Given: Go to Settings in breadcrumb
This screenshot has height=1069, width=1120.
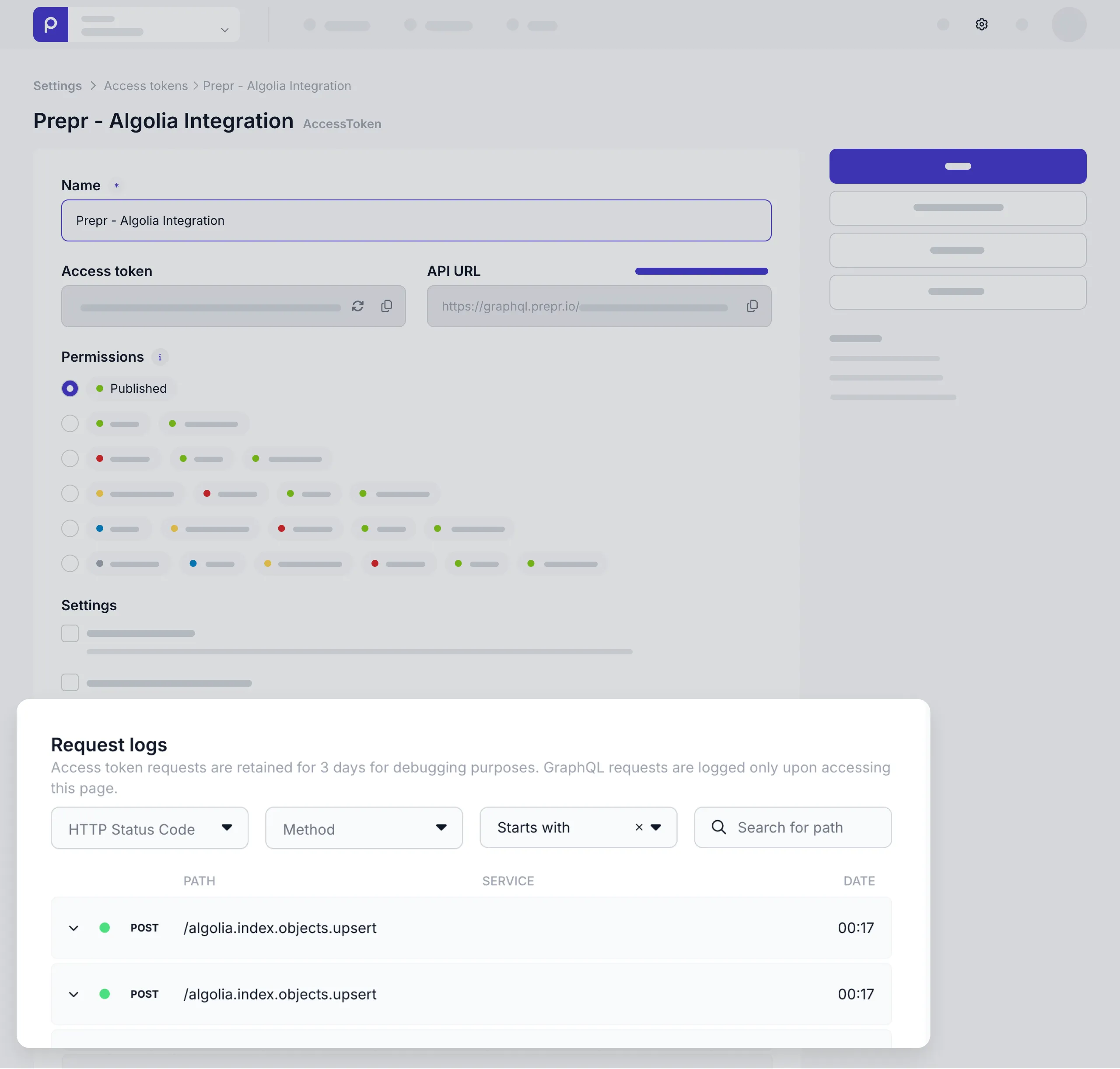Looking at the screenshot, I should pos(58,85).
